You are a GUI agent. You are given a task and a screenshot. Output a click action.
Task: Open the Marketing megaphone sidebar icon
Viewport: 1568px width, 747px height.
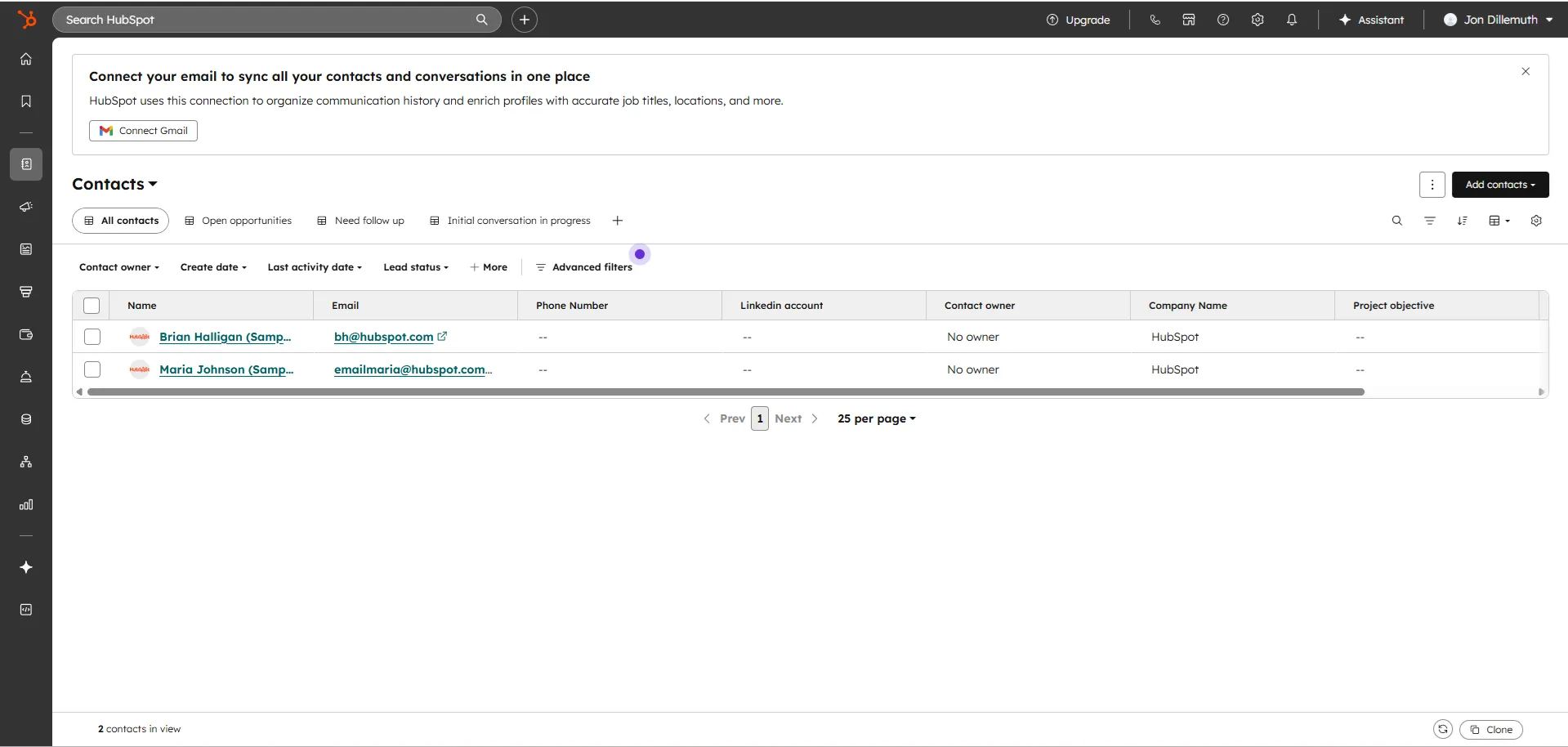click(x=26, y=207)
